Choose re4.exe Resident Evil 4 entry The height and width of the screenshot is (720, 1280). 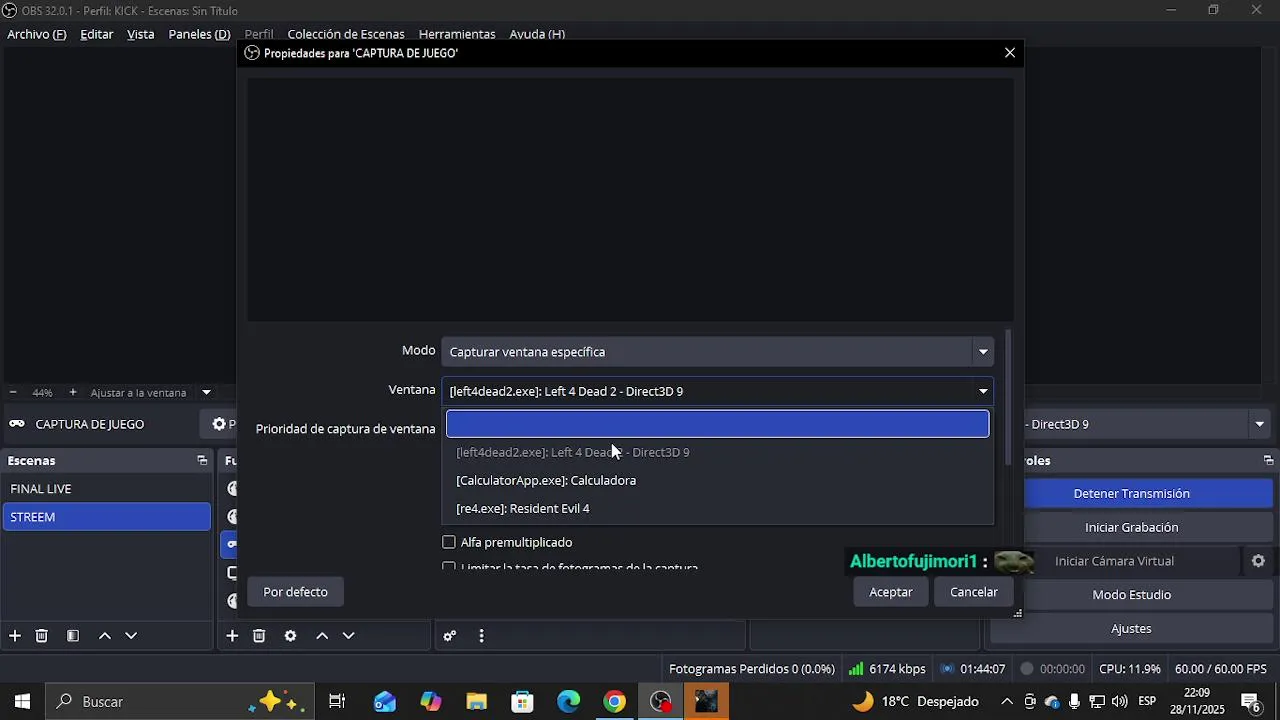tap(717, 508)
